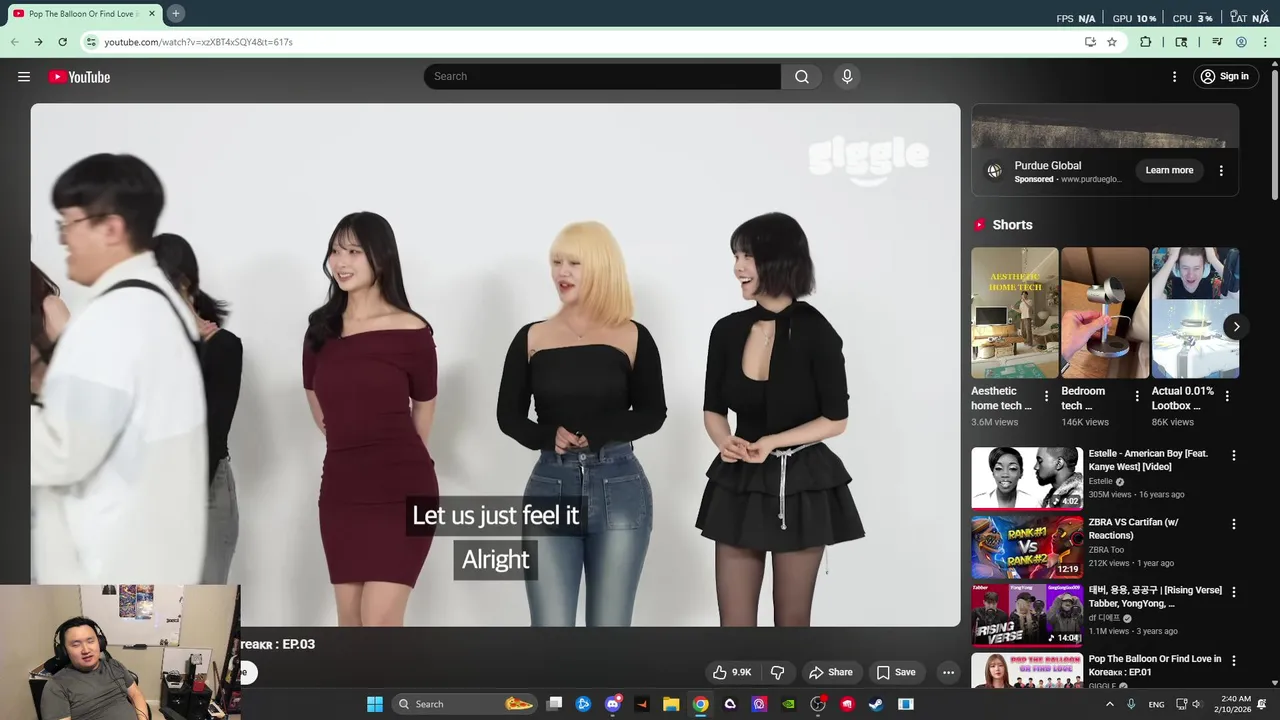Viewport: 1280px width, 720px height.
Task: Open the Actual 0.01% Lootbox Short
Action: point(1195,313)
